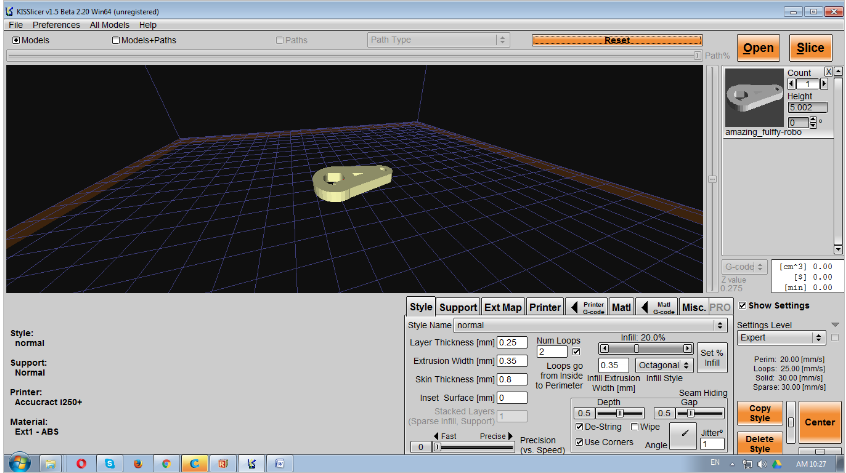
Task: Click the Precise right arrow for precision
Action: coord(510,436)
